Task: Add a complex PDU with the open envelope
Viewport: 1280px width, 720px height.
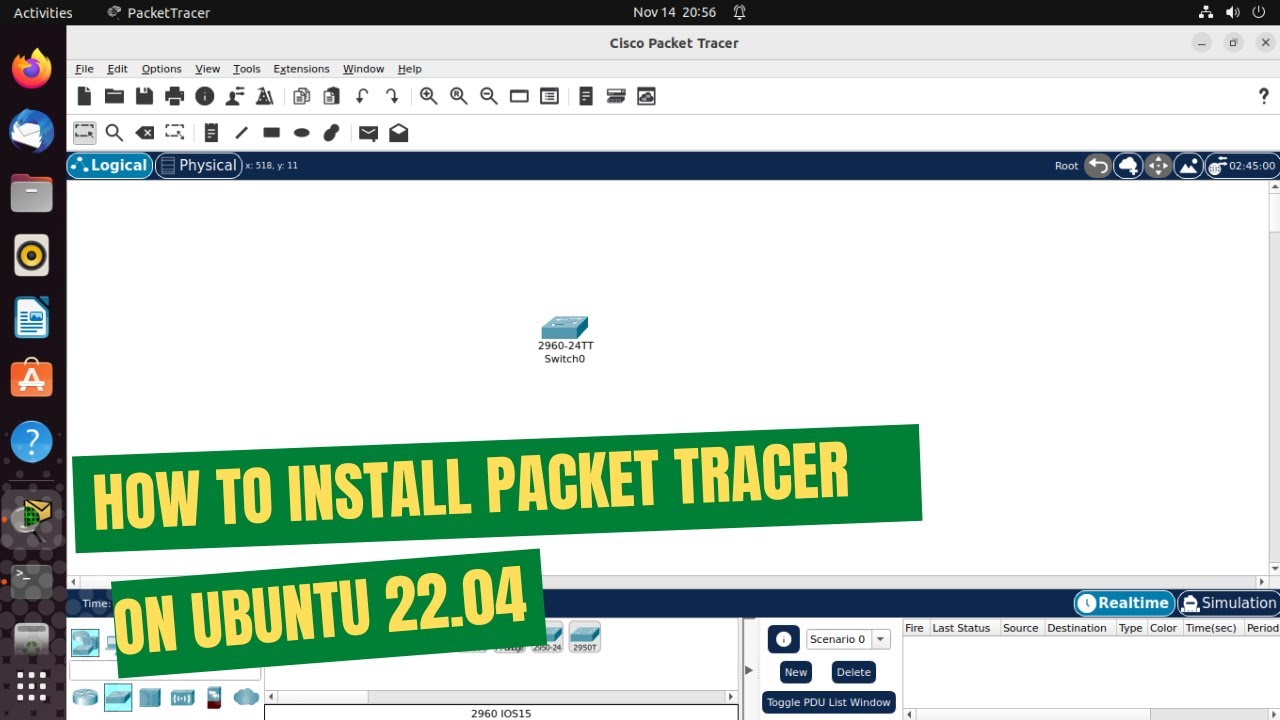Action: click(x=399, y=133)
